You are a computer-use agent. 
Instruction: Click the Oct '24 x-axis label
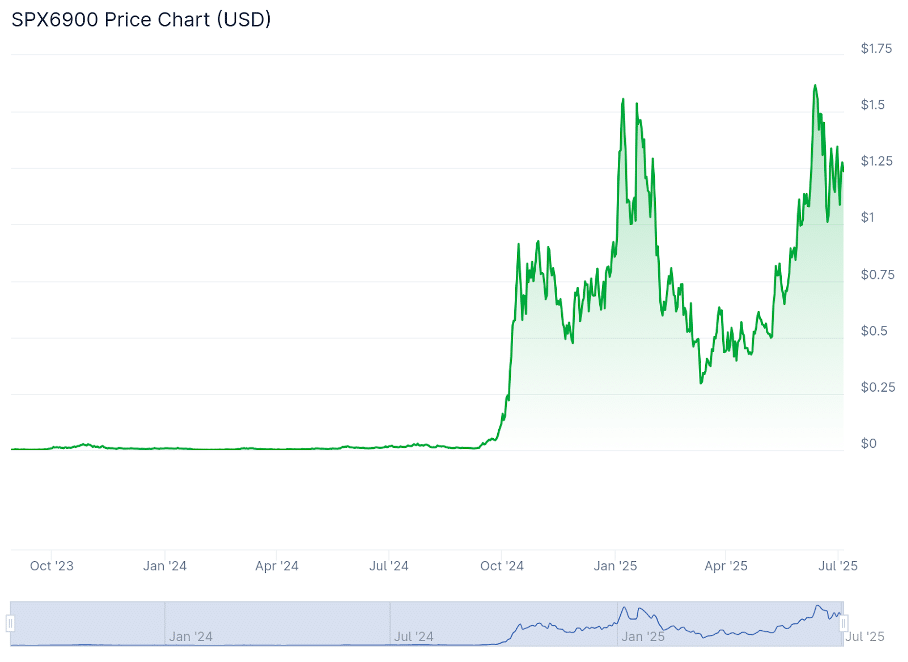(502, 566)
